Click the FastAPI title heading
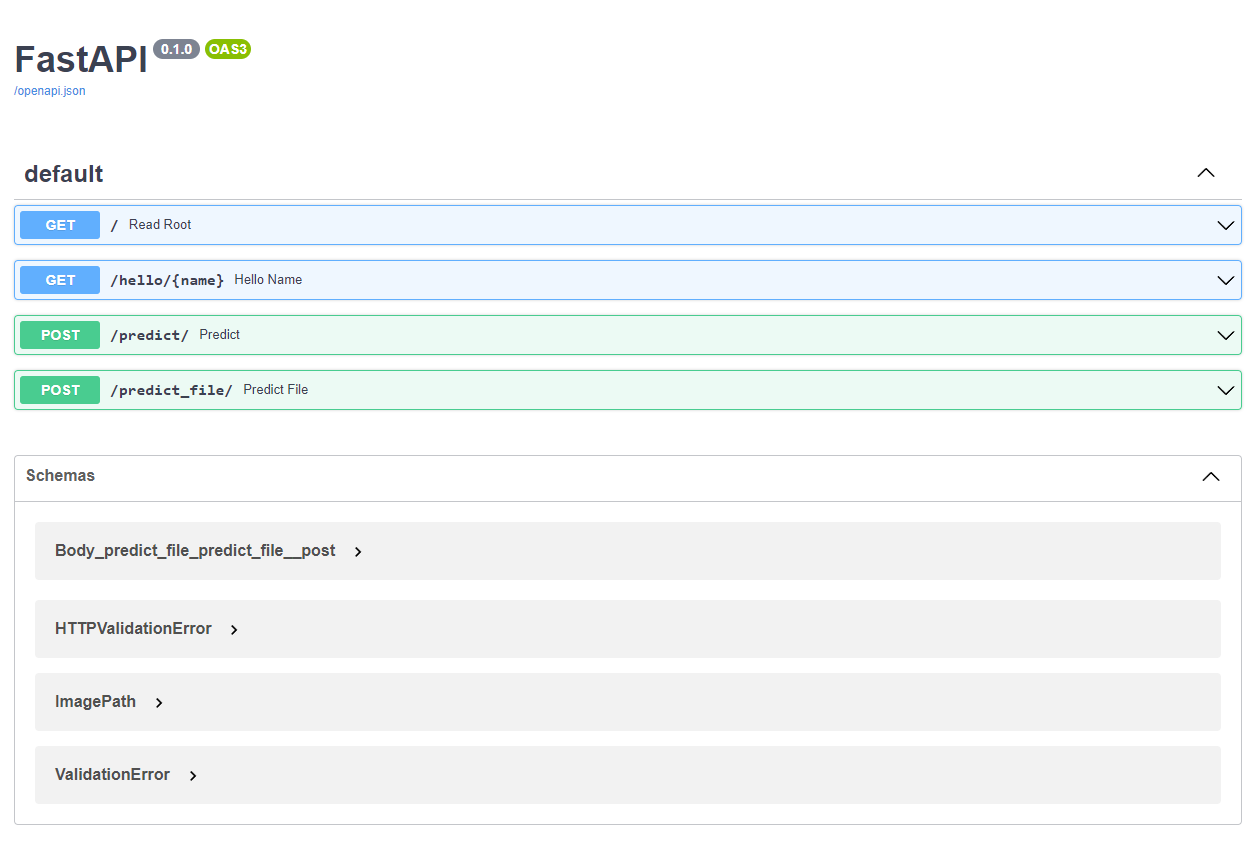The image size is (1256, 849). [81, 60]
